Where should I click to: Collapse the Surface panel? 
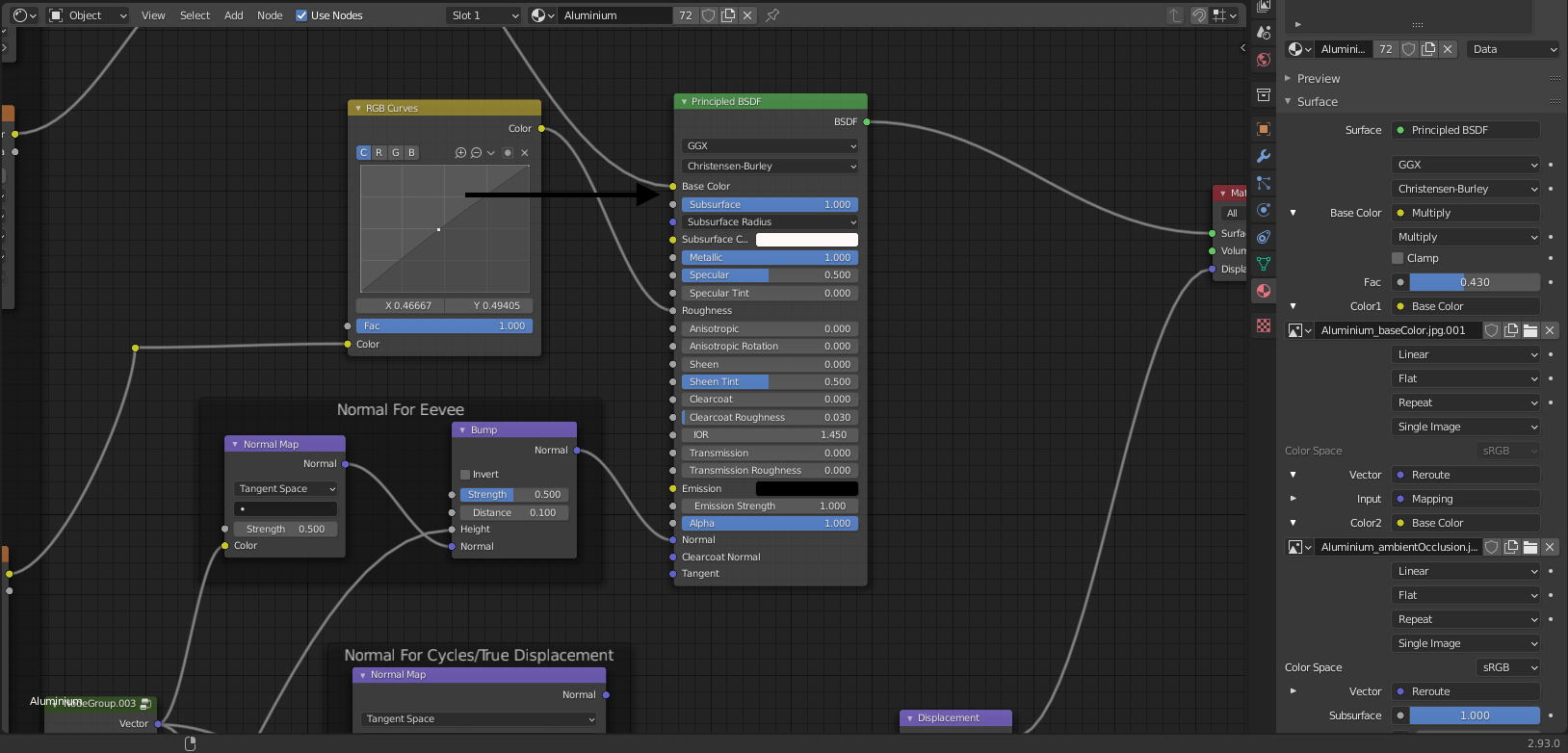[x=1288, y=101]
